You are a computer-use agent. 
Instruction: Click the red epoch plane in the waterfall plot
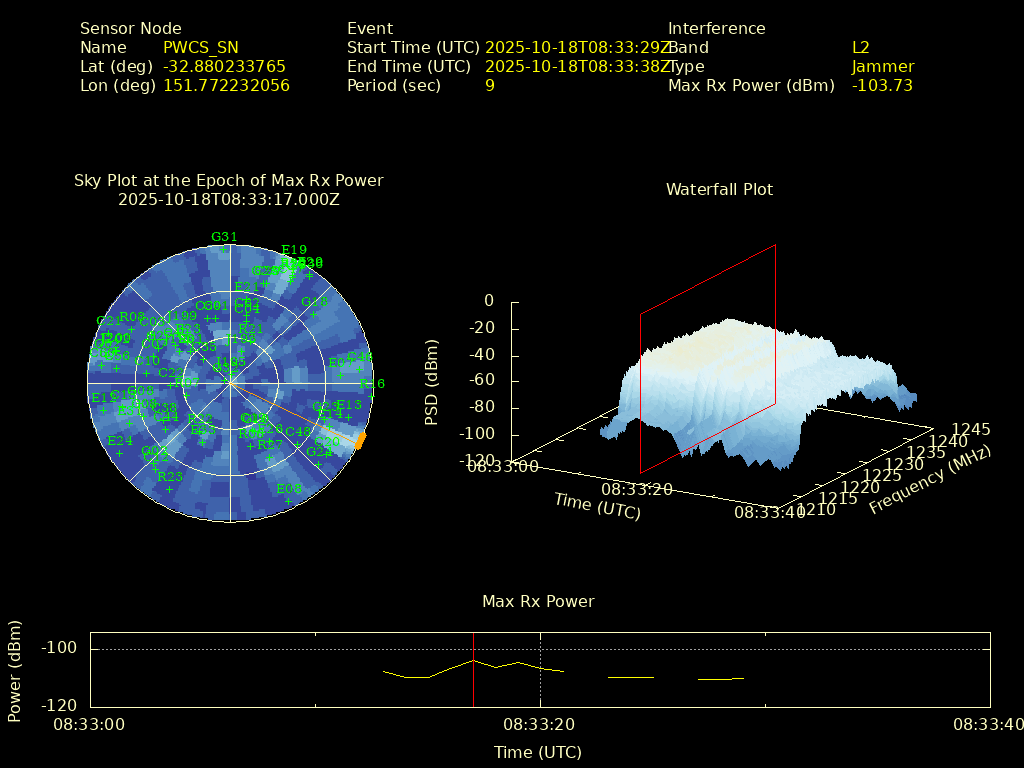click(x=708, y=360)
